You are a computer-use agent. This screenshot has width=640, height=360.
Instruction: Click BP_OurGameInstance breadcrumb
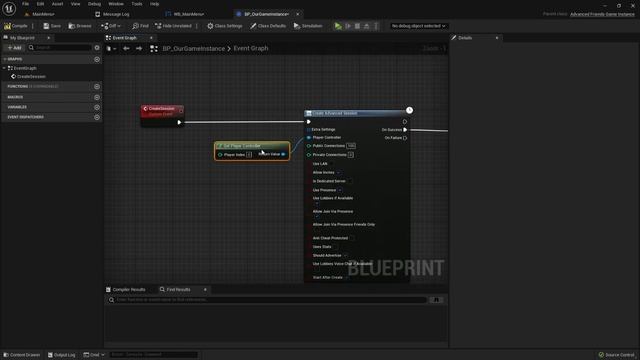pyautogui.click(x=193, y=48)
